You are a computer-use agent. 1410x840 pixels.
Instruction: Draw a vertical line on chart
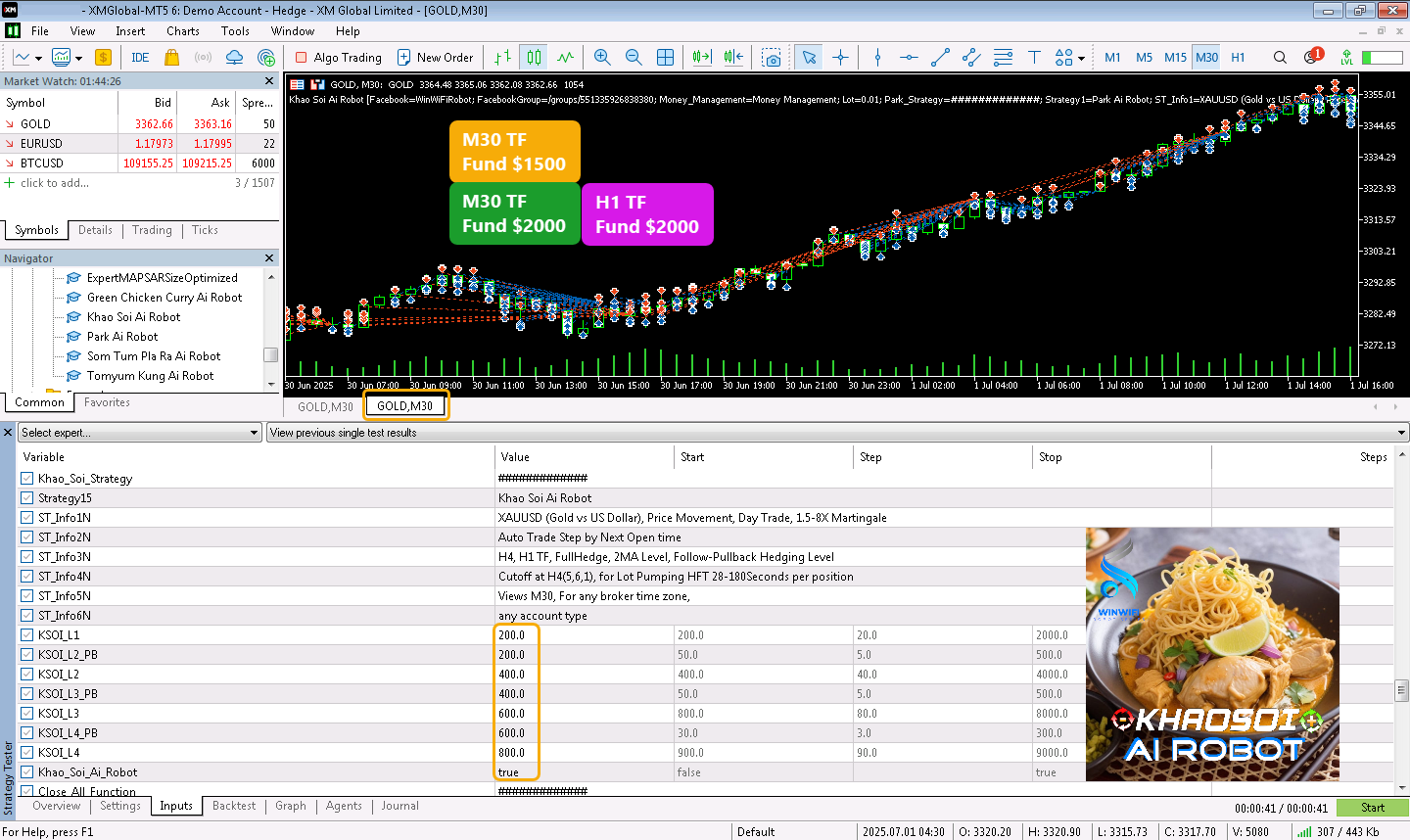[x=877, y=58]
